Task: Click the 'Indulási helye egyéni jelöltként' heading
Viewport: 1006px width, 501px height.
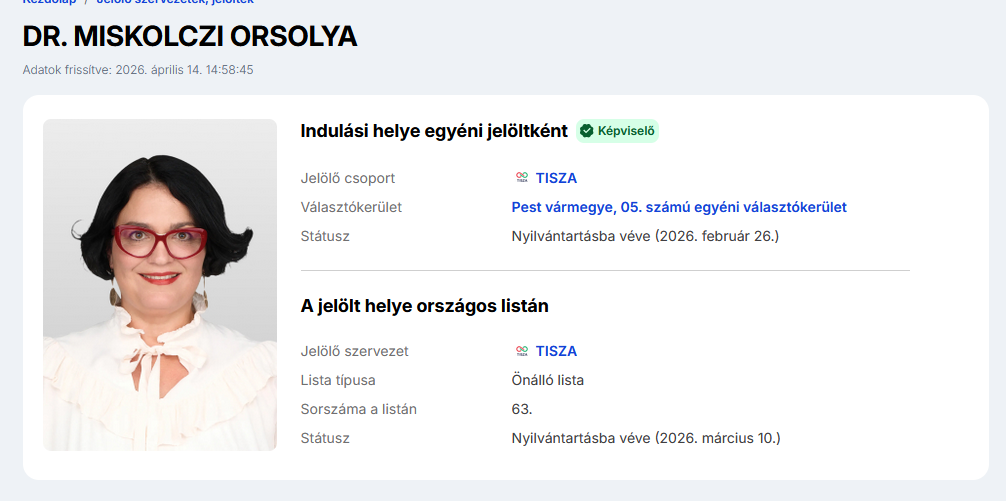Action: click(x=434, y=131)
